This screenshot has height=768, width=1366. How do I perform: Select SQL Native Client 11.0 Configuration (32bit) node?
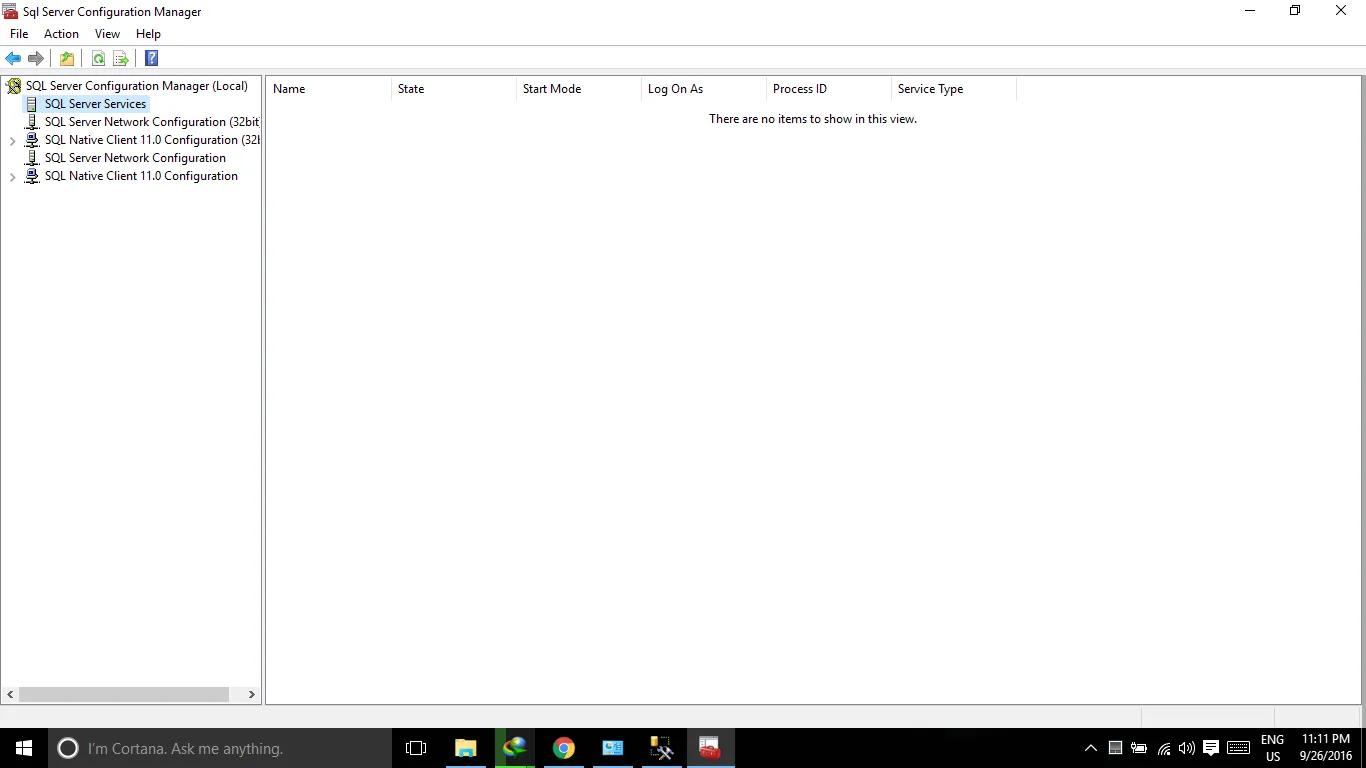point(152,140)
